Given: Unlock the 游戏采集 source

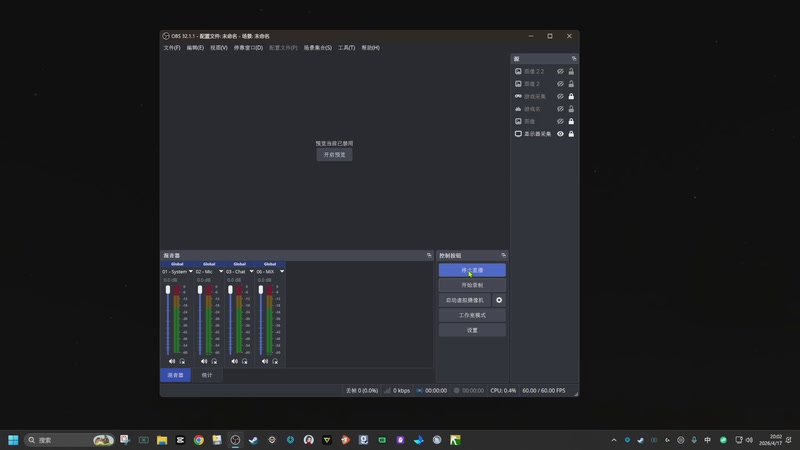Looking at the screenshot, I should [571, 96].
